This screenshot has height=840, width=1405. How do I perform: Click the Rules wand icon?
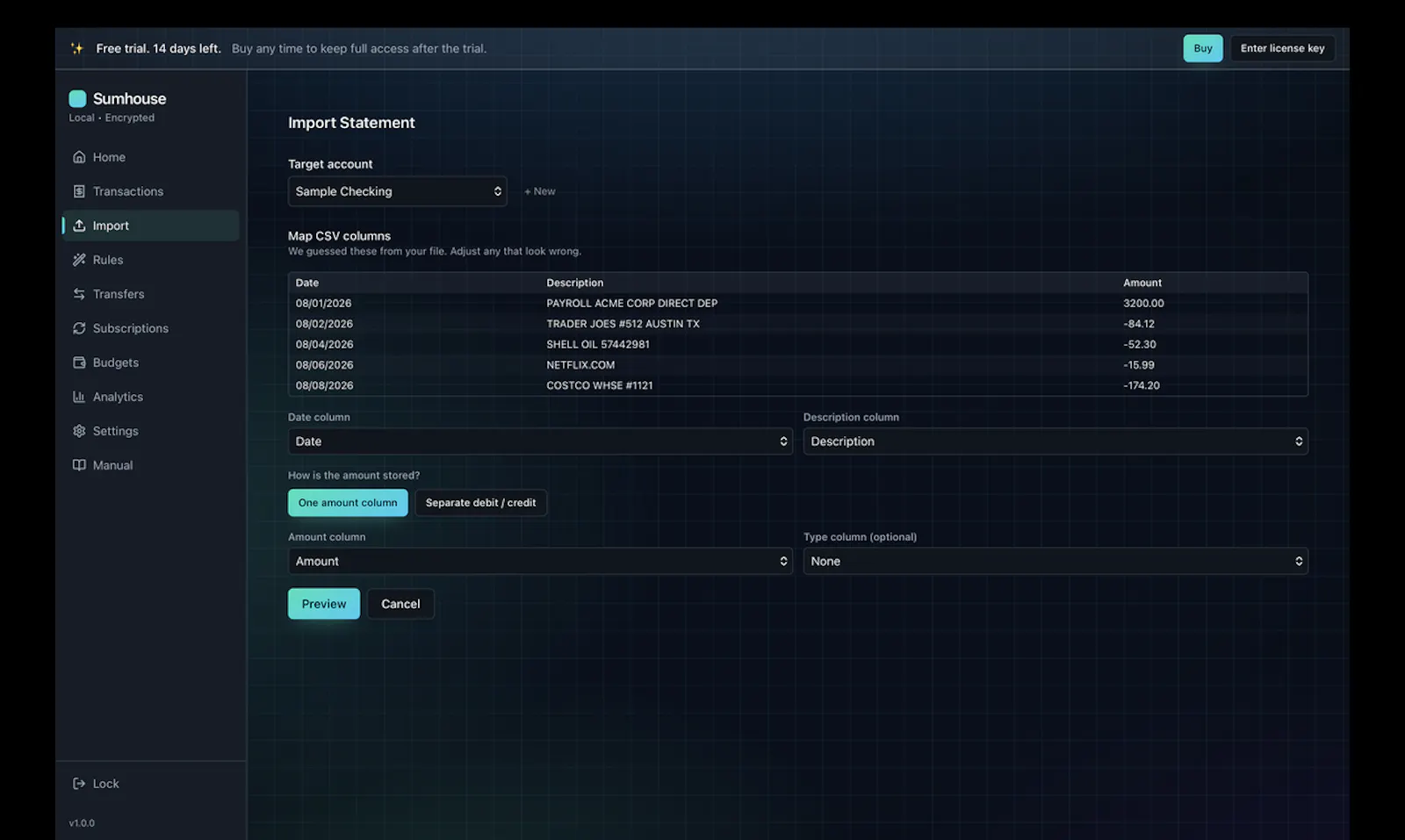(x=79, y=260)
